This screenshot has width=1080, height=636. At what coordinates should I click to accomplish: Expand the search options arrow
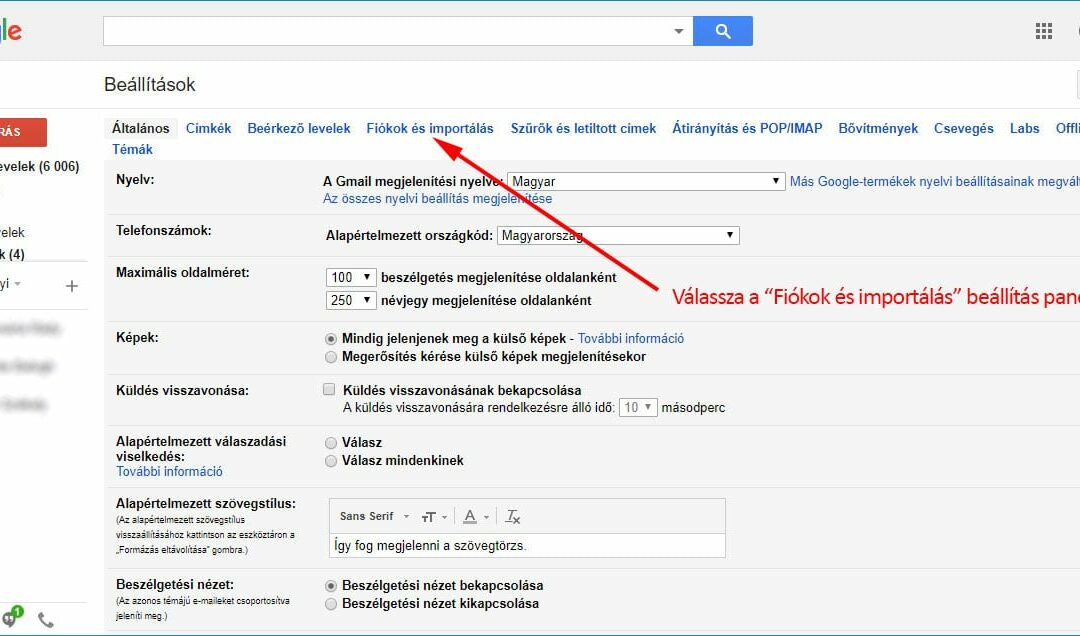point(678,31)
